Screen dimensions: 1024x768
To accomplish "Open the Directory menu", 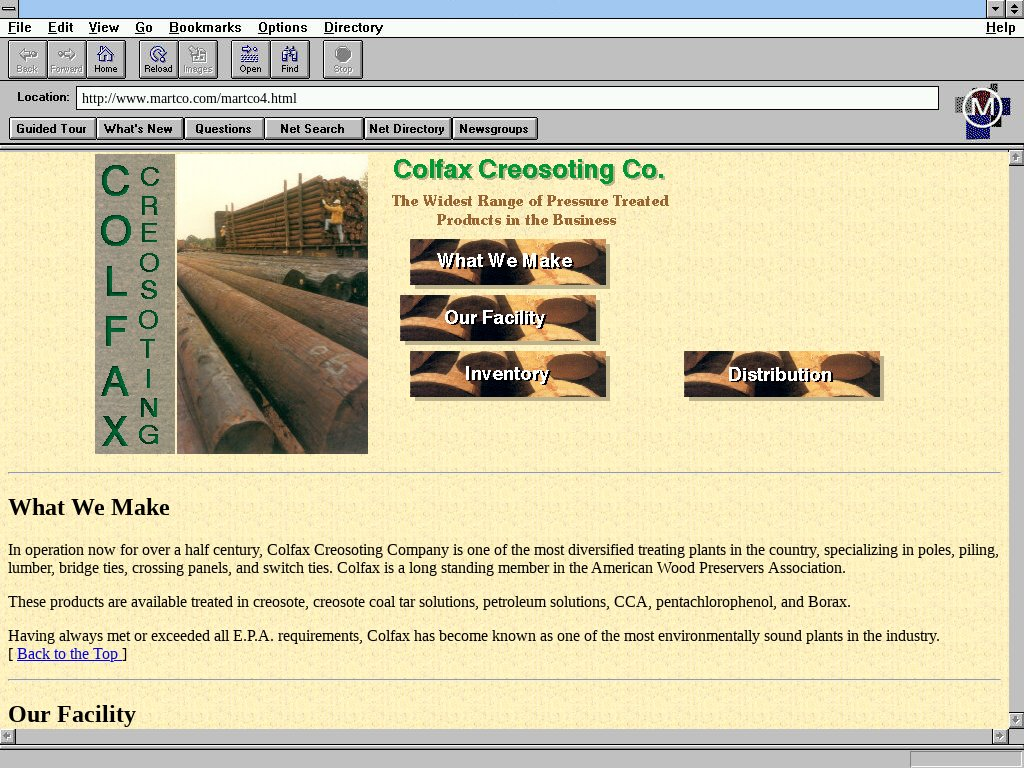I will (x=353, y=28).
